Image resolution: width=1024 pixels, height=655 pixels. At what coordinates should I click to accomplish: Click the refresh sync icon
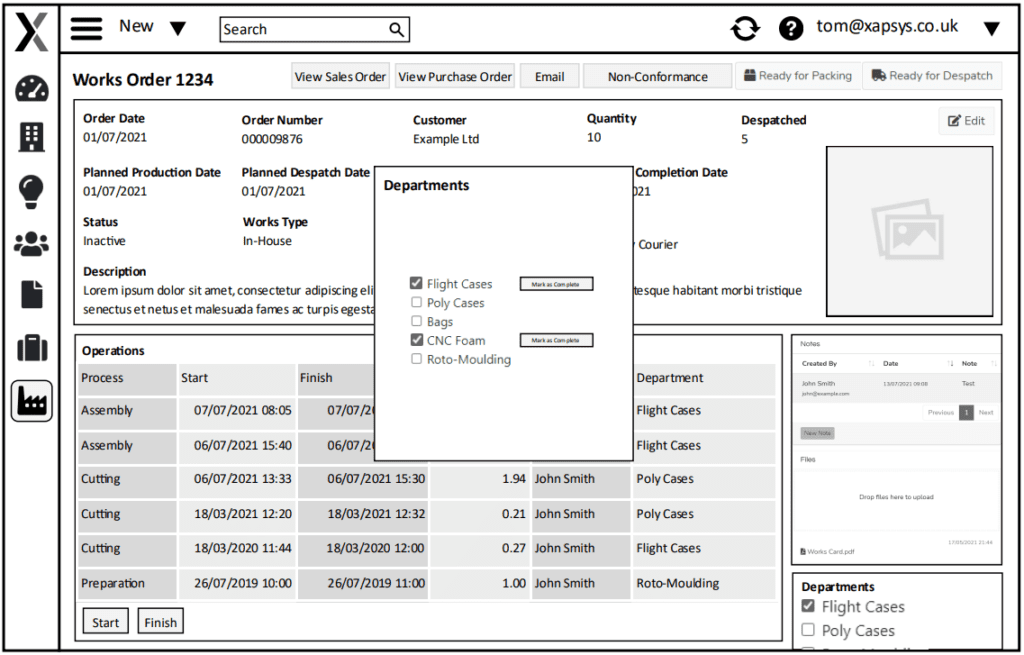(x=745, y=29)
